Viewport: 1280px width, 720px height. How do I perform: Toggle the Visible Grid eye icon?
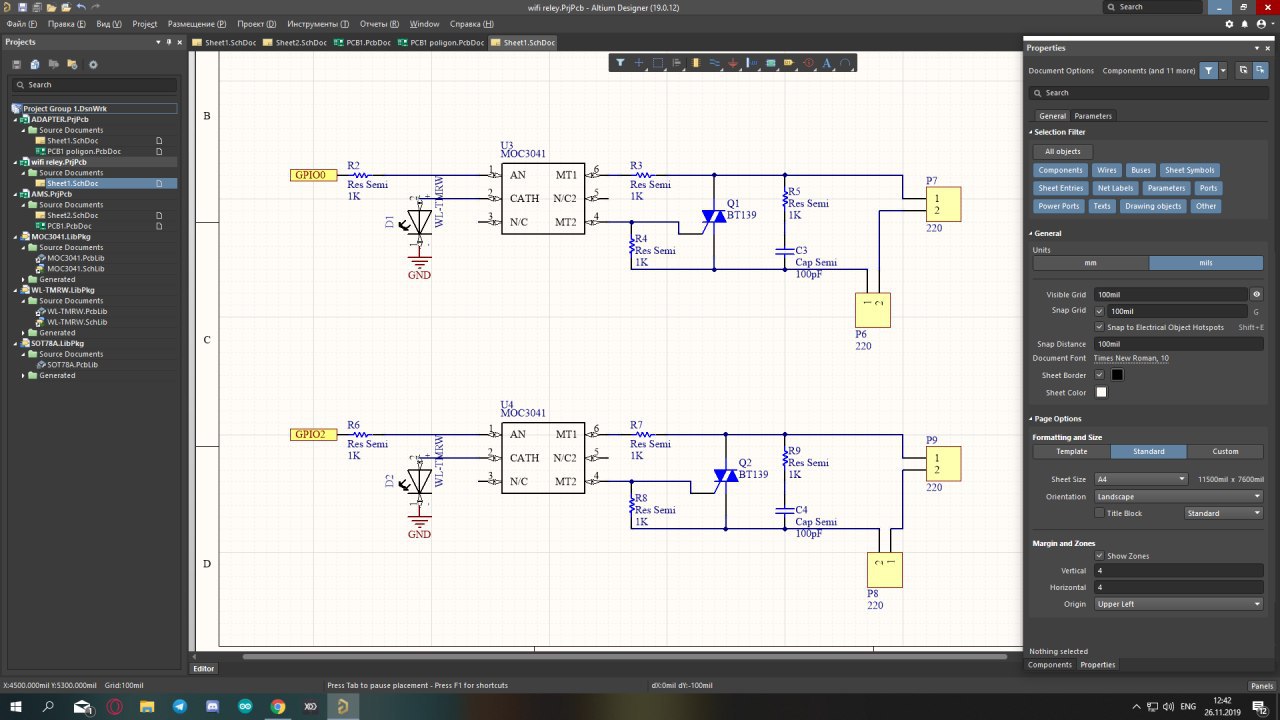click(1256, 295)
